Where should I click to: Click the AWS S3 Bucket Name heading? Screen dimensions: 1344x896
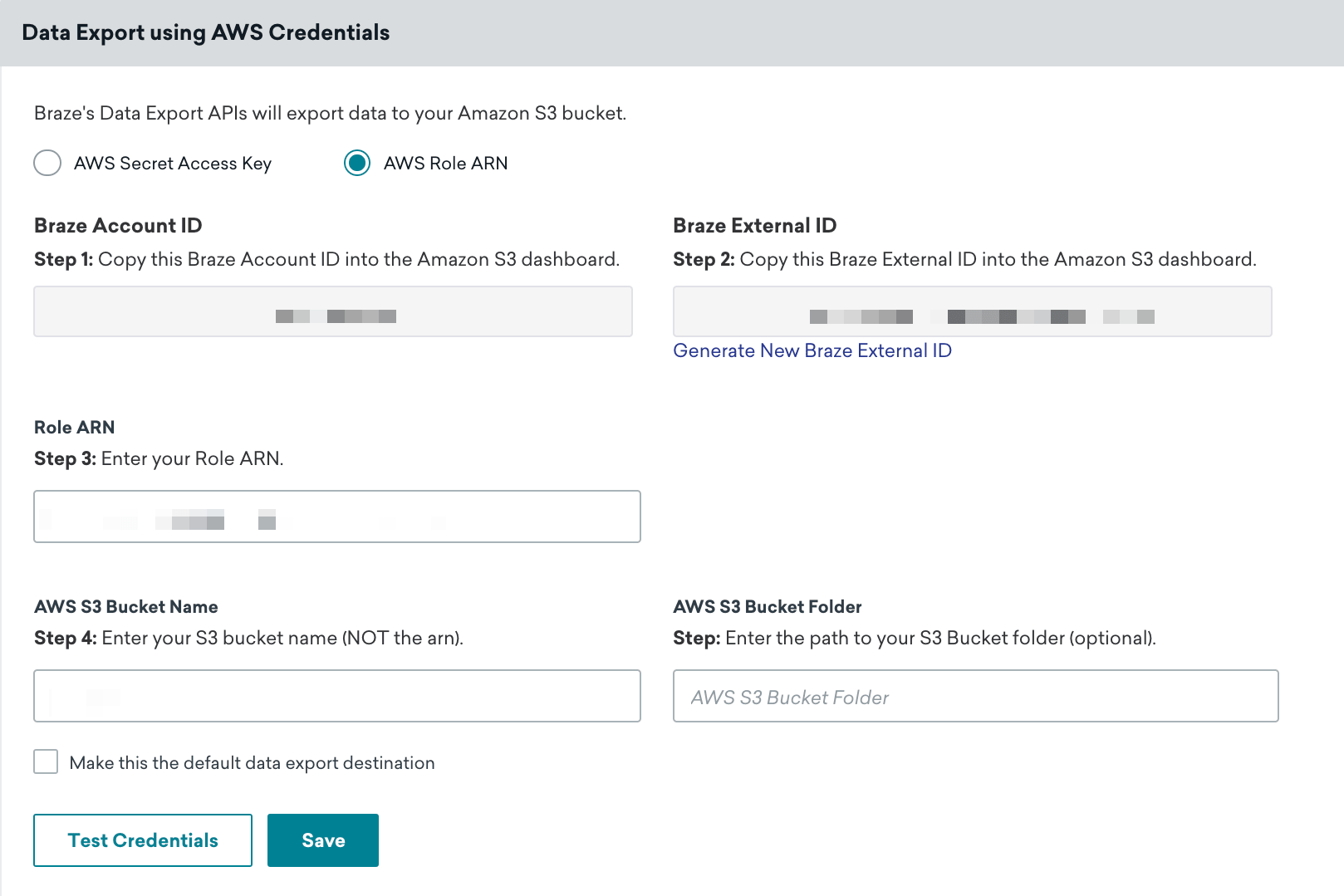(x=125, y=607)
